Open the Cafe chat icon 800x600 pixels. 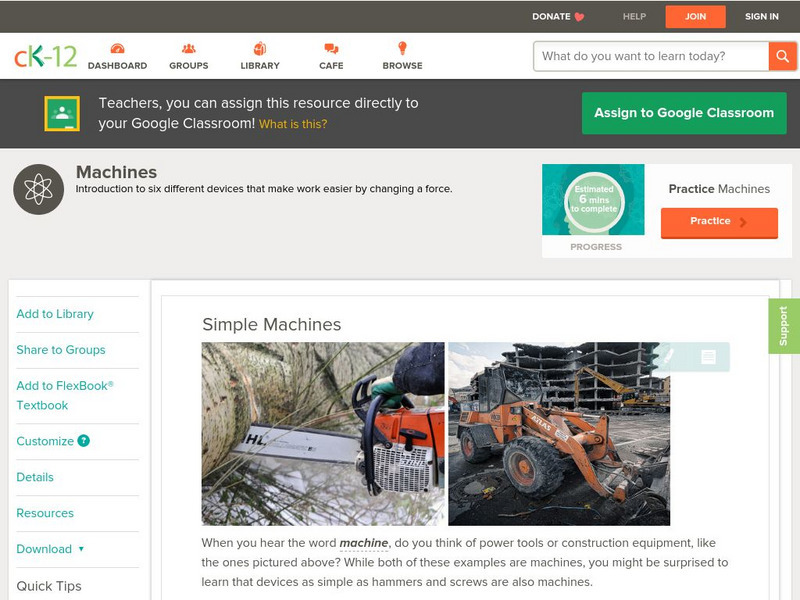(x=331, y=49)
